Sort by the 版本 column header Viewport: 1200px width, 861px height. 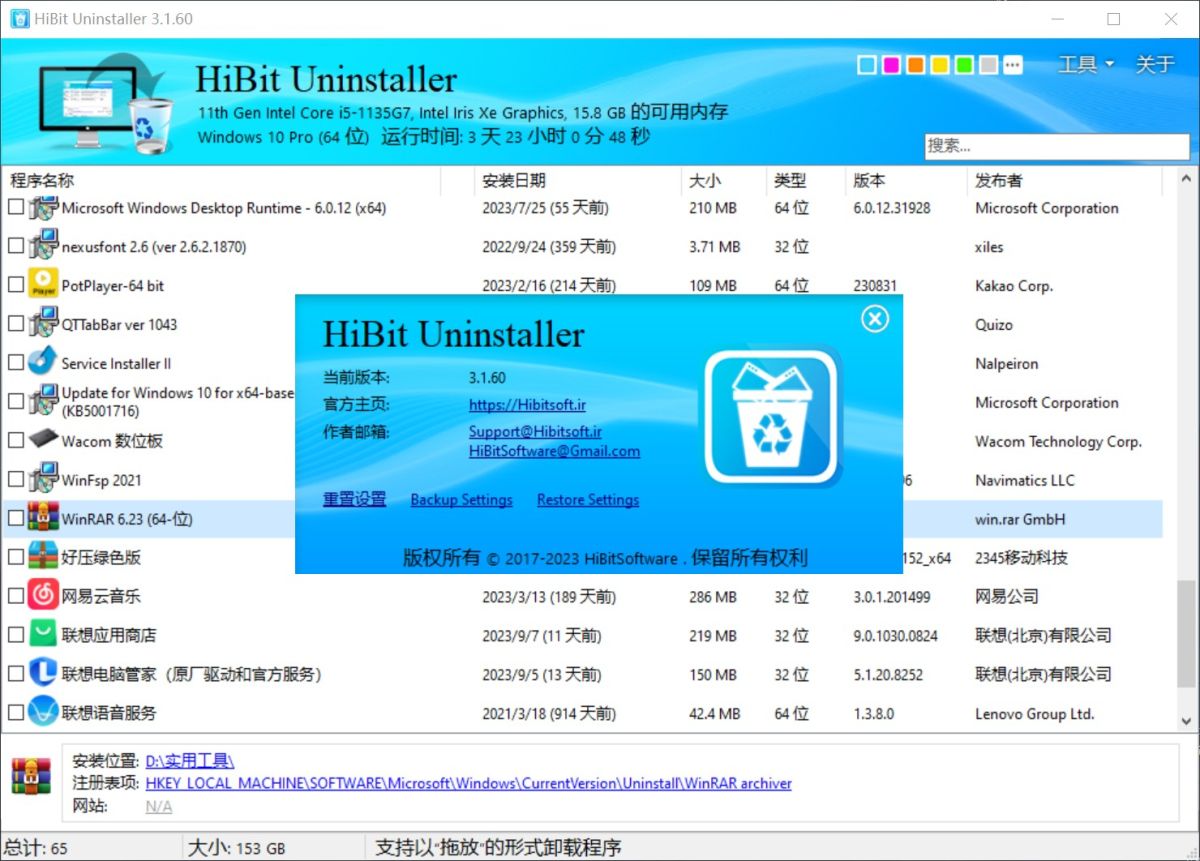coord(907,181)
